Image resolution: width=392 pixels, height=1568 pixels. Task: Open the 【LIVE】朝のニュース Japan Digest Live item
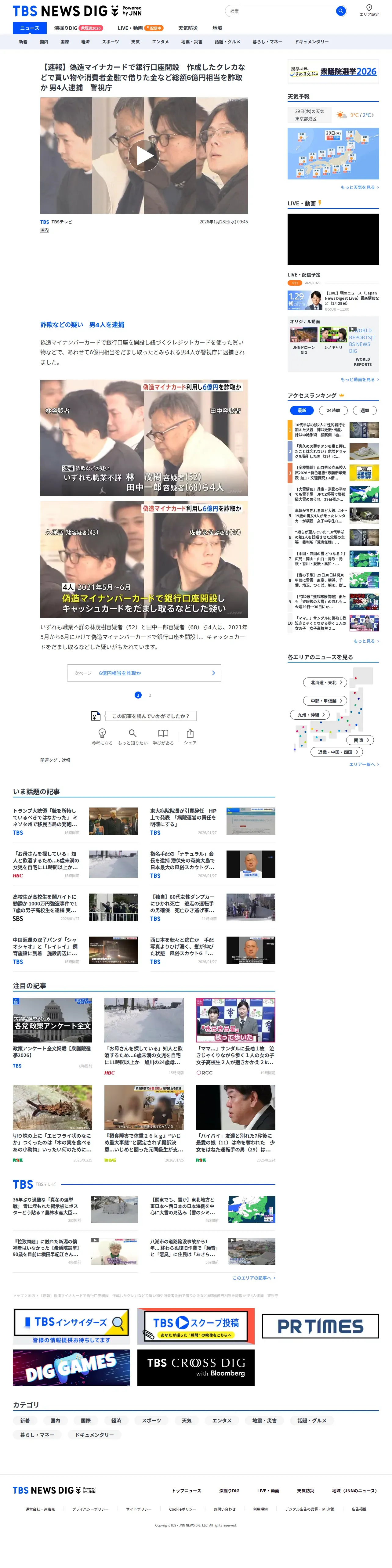[333, 301]
